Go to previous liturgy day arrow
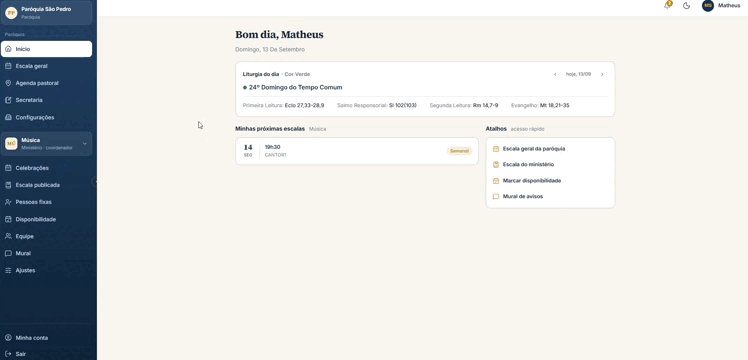Viewport: 748px width, 360px height. [555, 74]
